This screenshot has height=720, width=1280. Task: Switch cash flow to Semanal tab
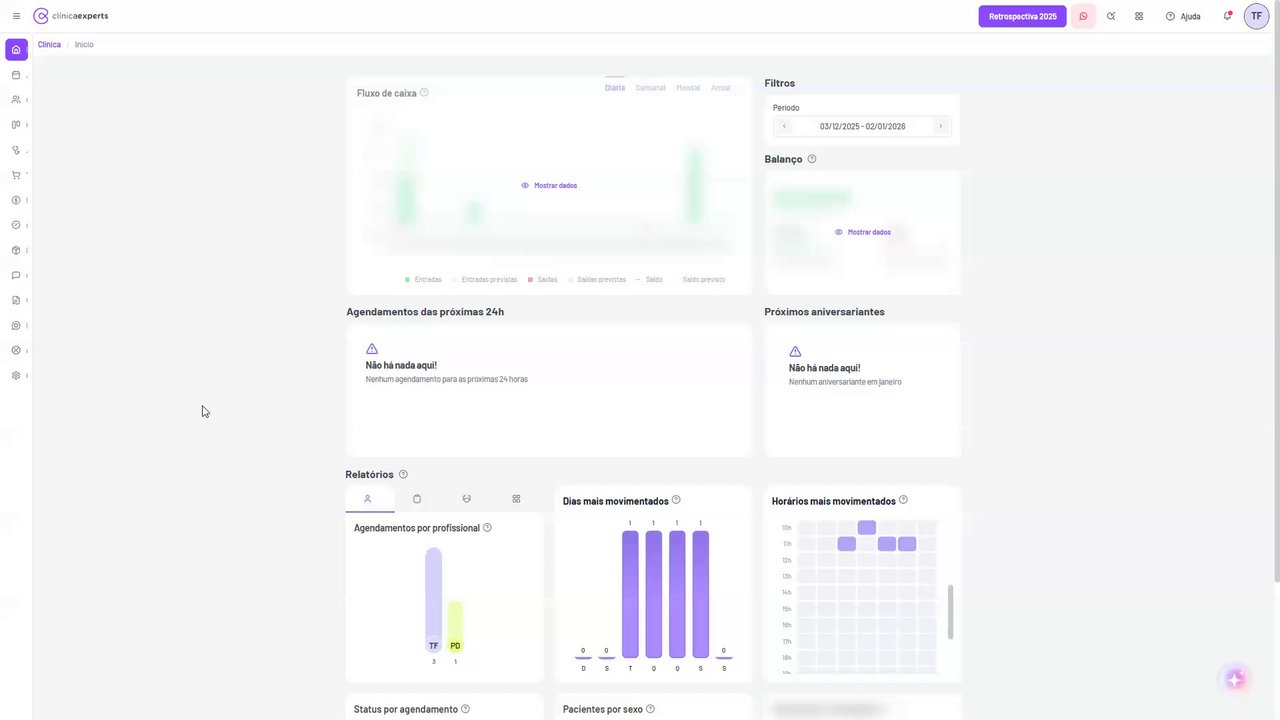650,88
